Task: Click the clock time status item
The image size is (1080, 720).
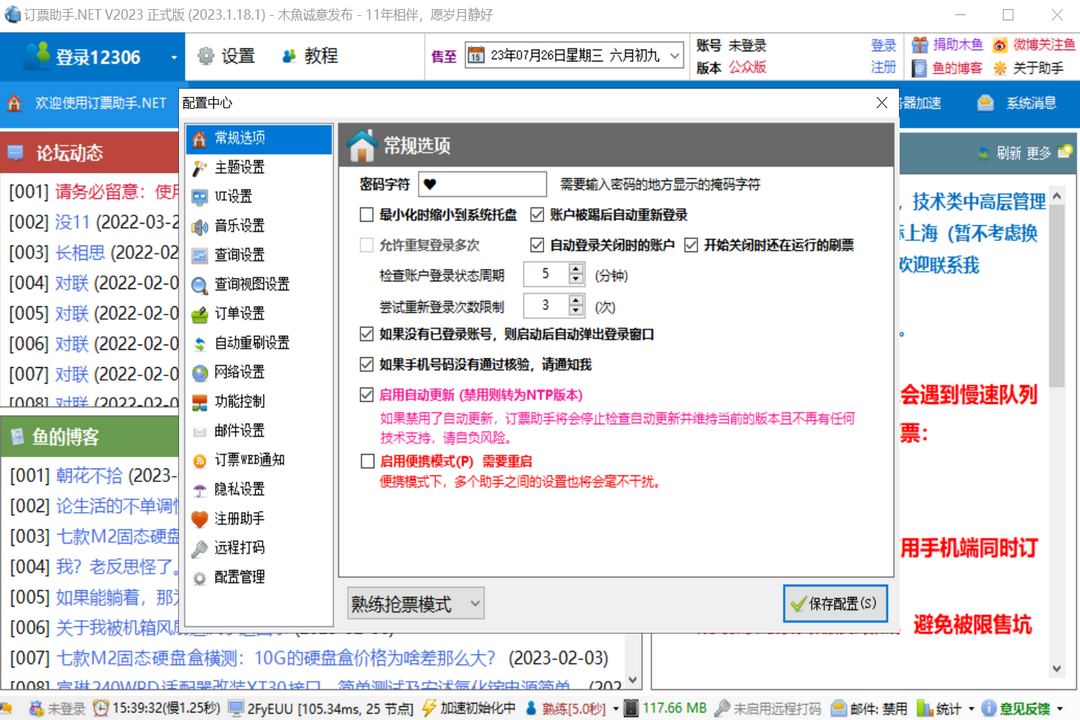Action: pos(158,708)
